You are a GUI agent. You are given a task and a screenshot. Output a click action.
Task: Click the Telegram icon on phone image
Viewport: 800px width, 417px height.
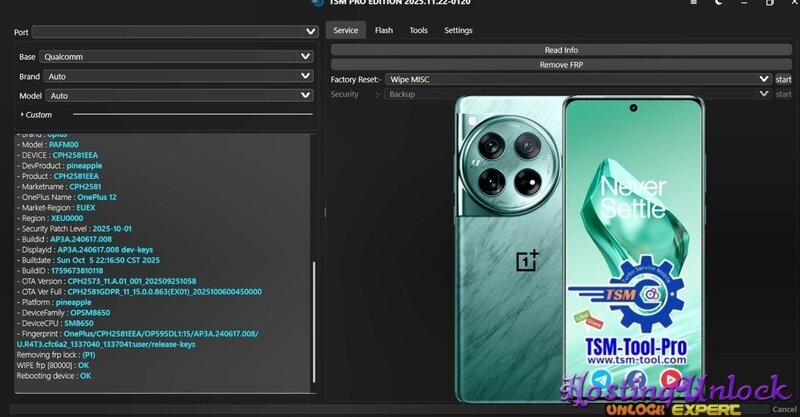603,380
